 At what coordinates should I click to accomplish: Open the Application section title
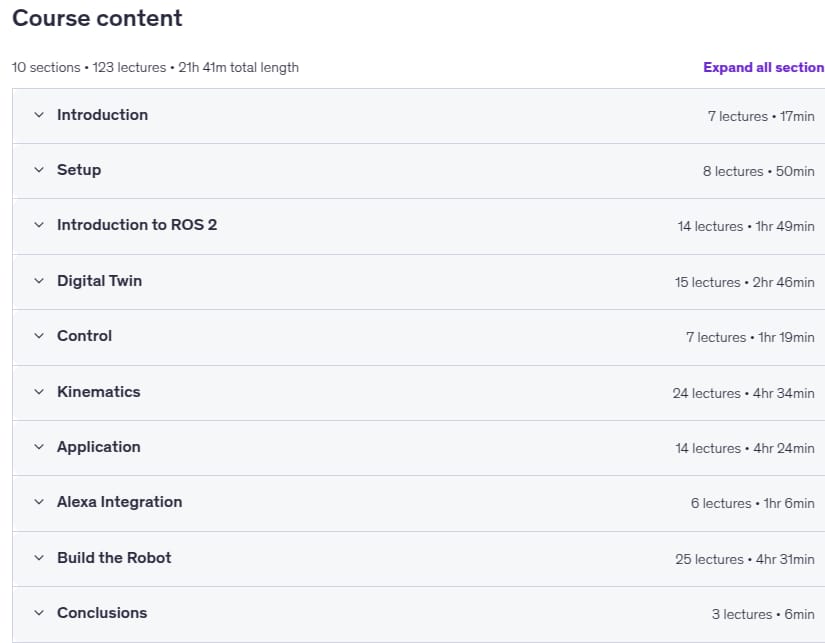click(98, 447)
